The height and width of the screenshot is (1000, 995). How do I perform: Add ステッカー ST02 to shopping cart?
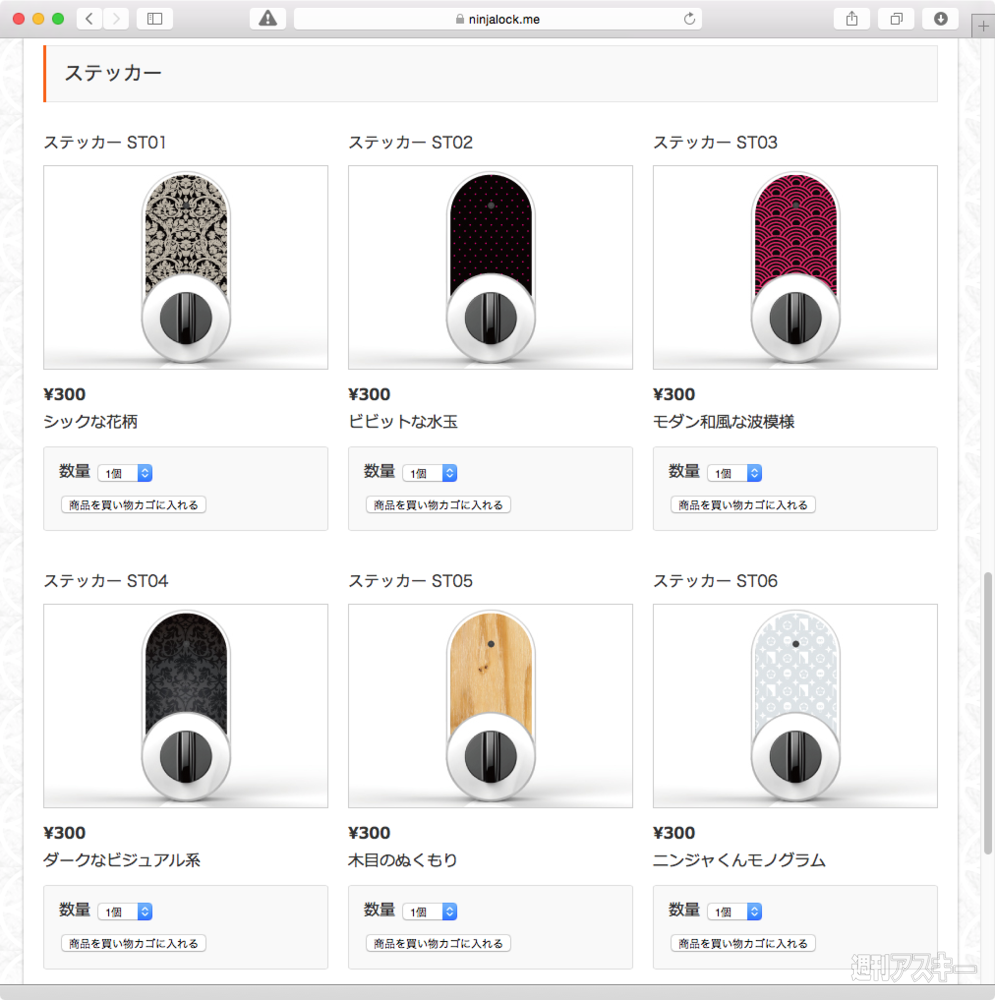(438, 505)
